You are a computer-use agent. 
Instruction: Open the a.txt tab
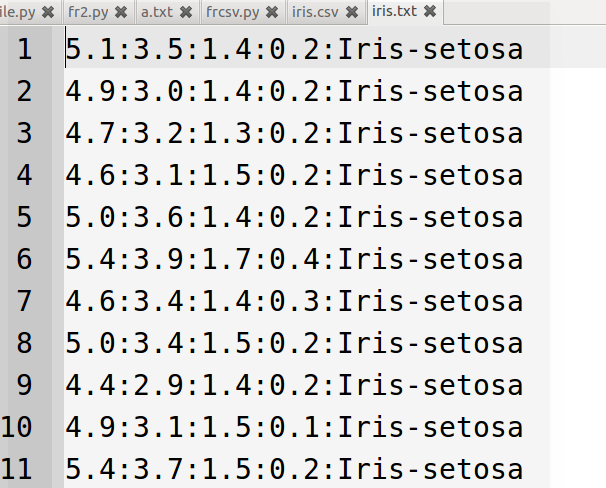click(x=157, y=12)
